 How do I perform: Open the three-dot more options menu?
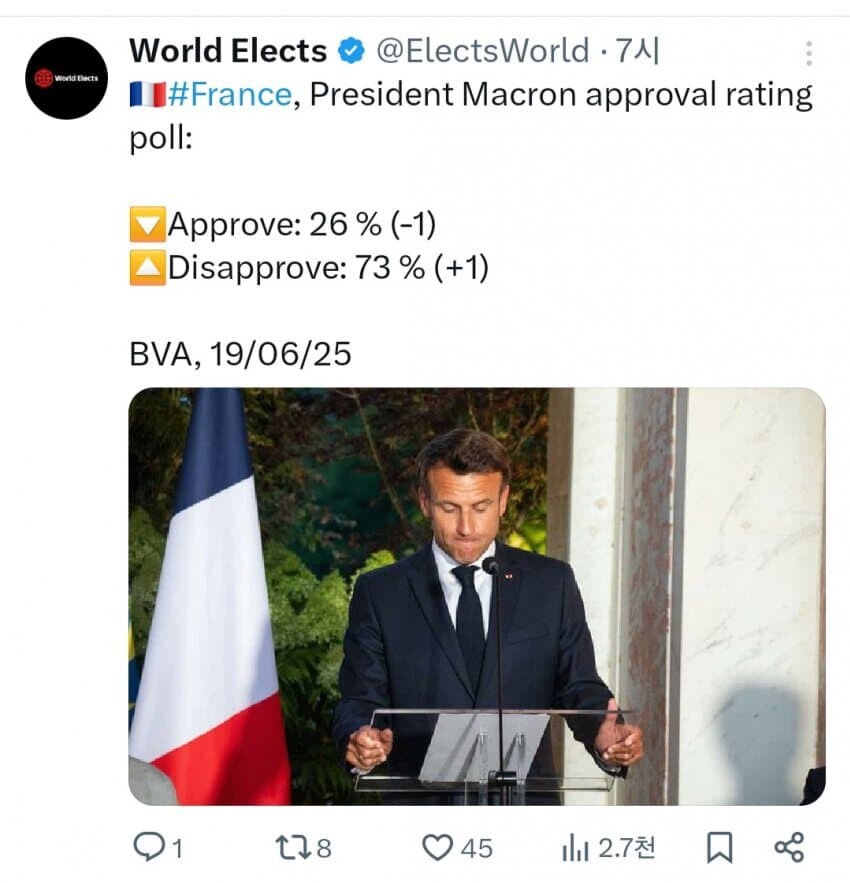point(809,53)
